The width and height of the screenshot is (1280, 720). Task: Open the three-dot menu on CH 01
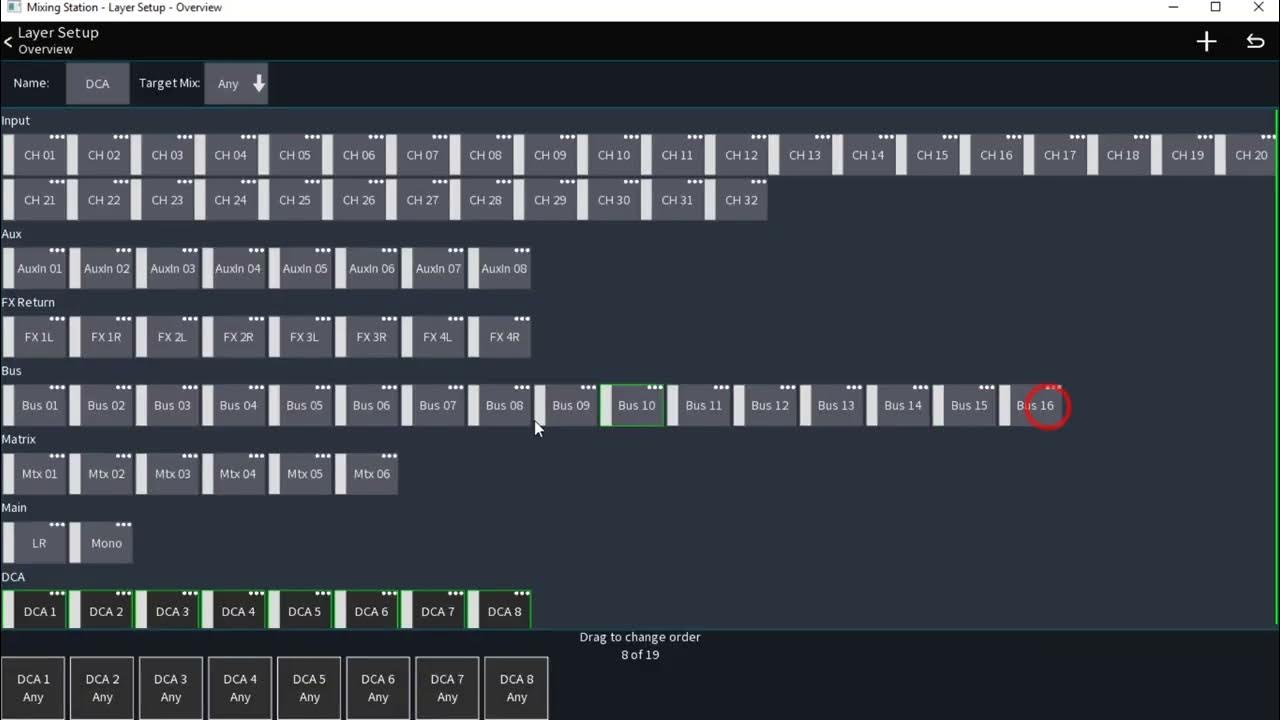tap(57, 137)
